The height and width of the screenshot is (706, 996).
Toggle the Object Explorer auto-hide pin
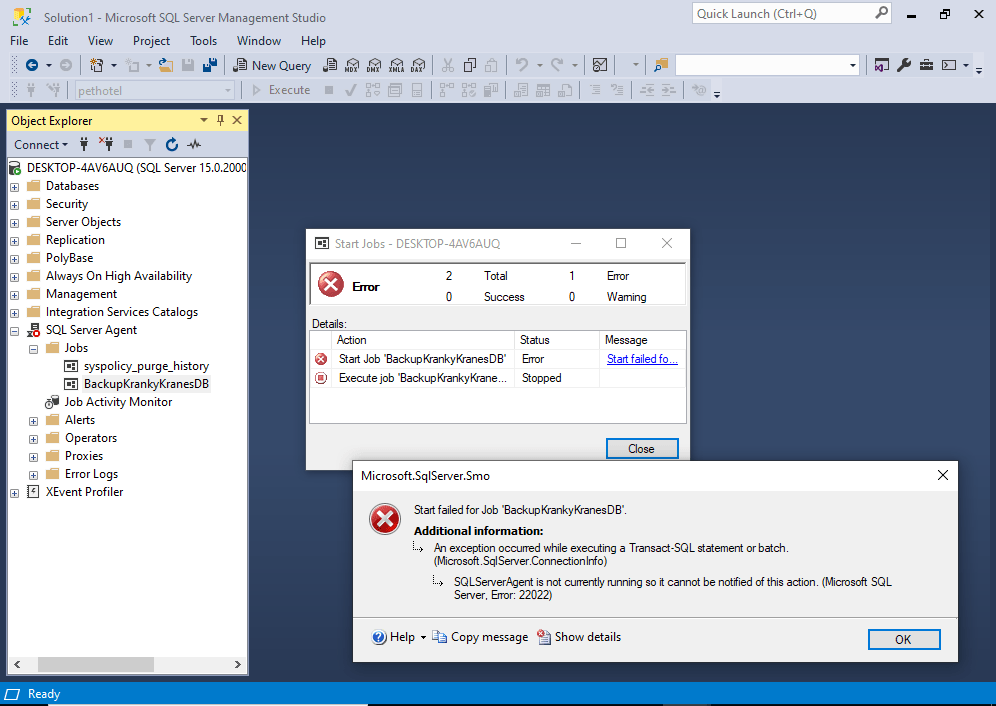pyautogui.click(x=220, y=120)
